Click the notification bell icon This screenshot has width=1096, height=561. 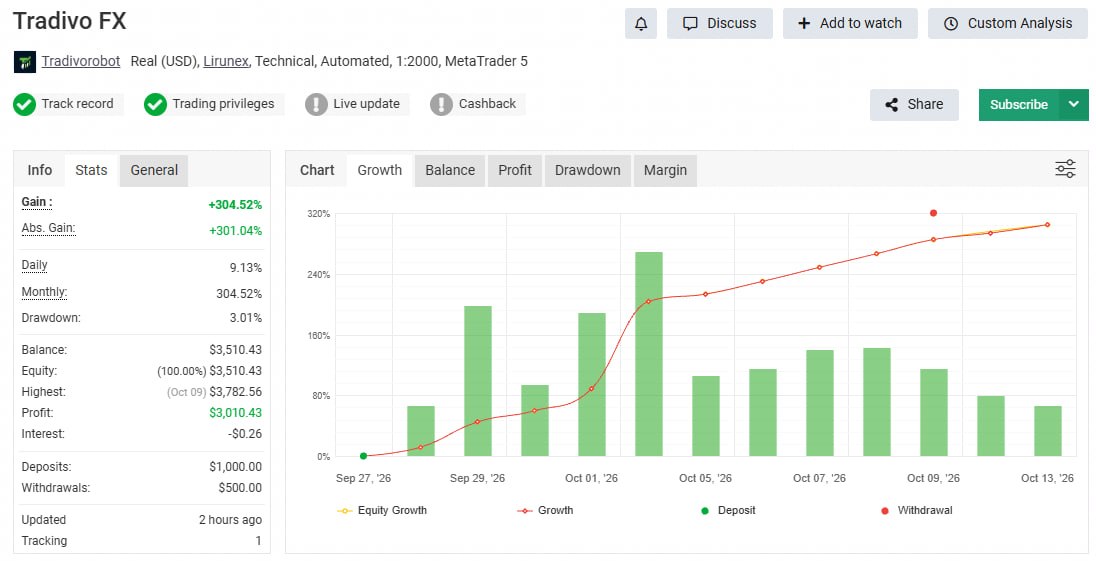(640, 24)
